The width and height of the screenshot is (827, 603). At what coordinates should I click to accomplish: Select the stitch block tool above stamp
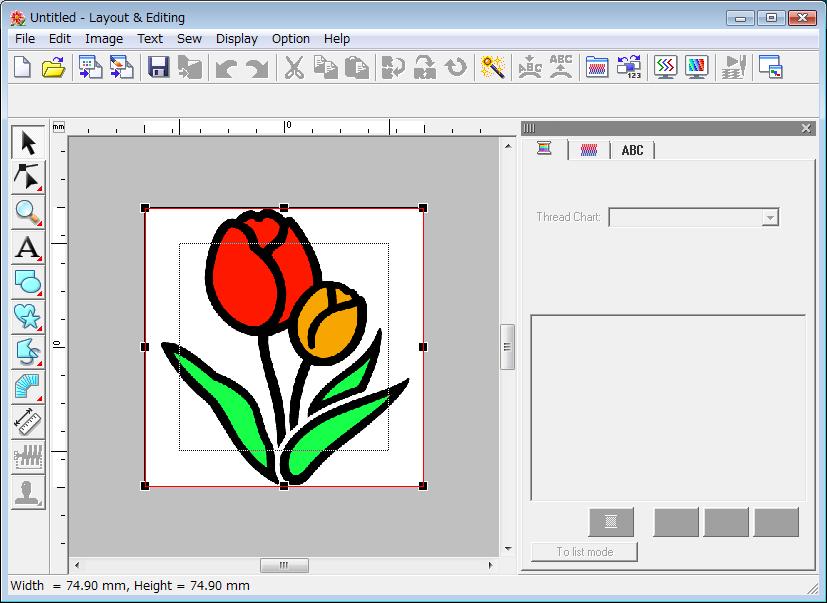[28, 457]
